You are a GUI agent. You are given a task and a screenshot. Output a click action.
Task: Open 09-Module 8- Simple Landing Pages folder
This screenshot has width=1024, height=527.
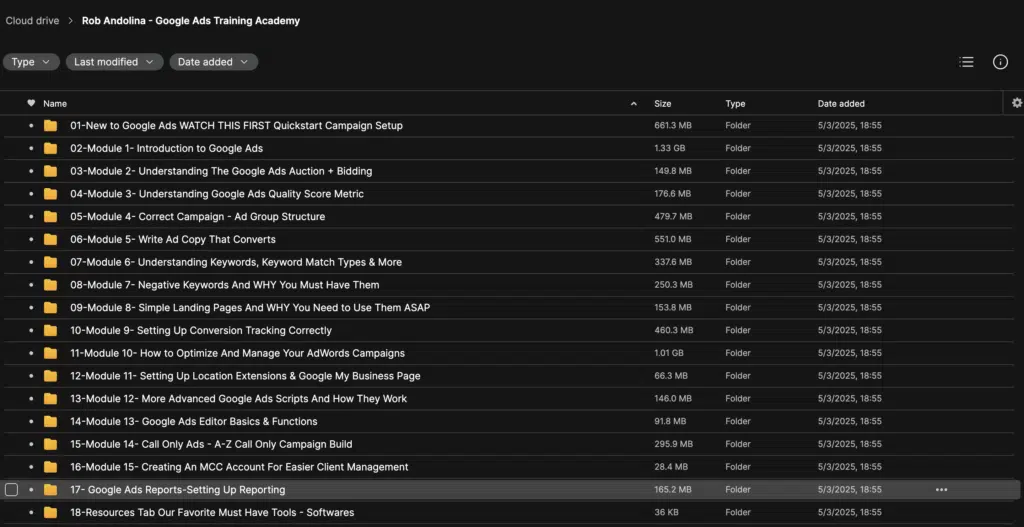coord(250,308)
